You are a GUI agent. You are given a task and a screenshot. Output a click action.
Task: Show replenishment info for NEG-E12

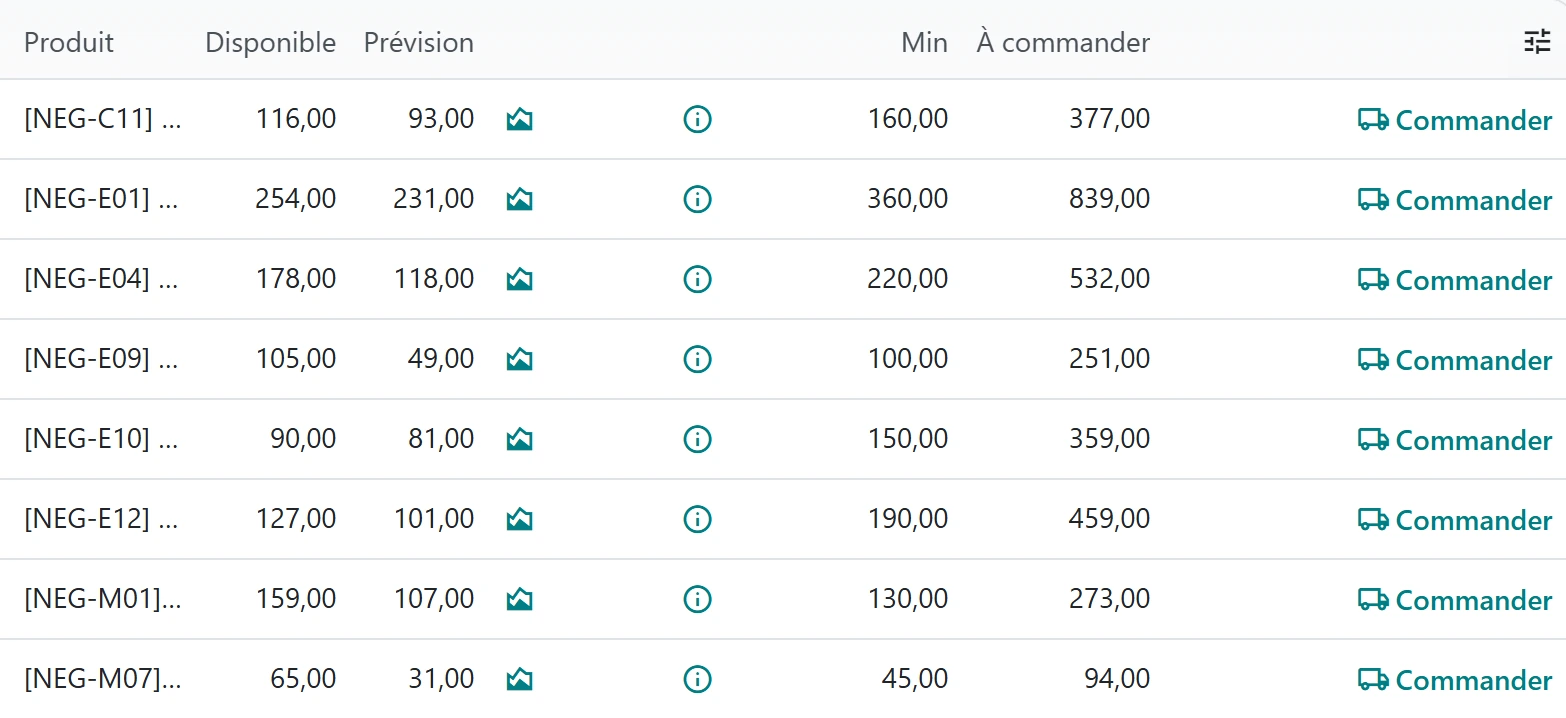pyautogui.click(x=697, y=520)
